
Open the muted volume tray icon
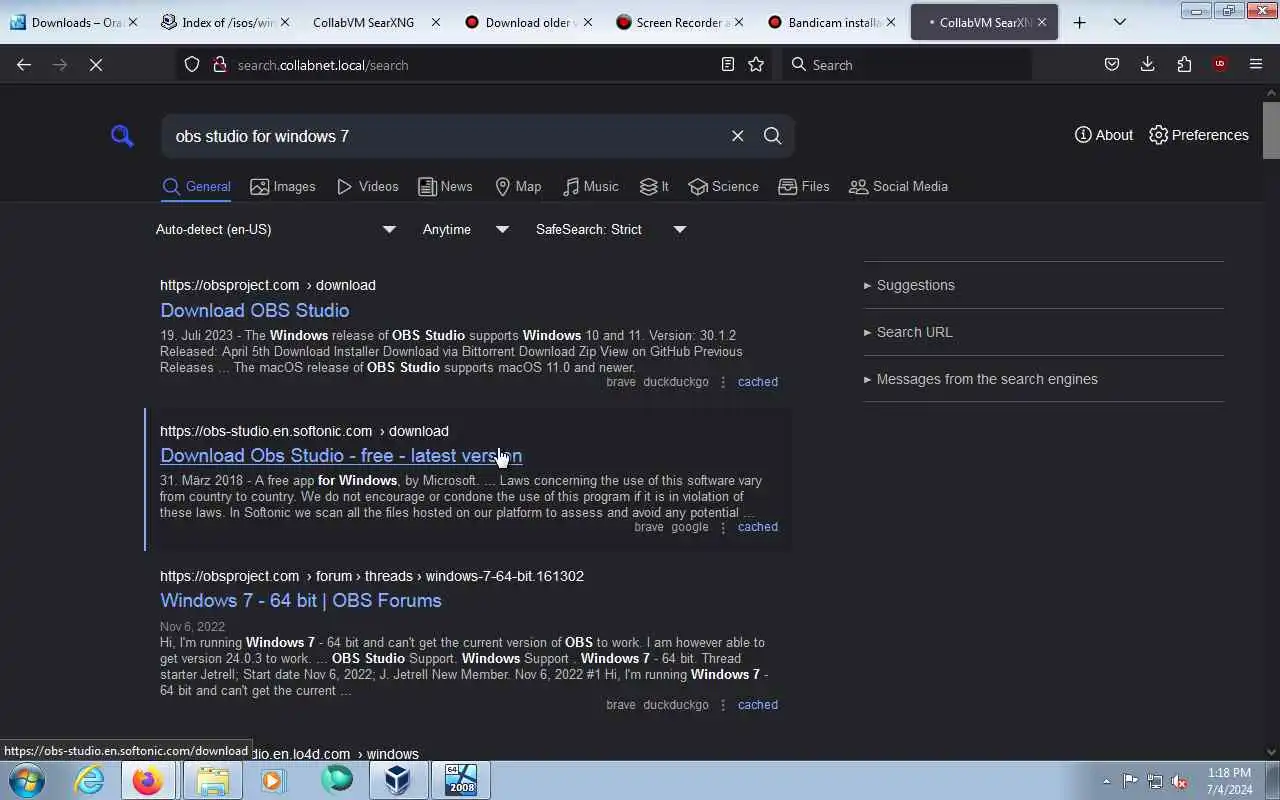(1180, 781)
